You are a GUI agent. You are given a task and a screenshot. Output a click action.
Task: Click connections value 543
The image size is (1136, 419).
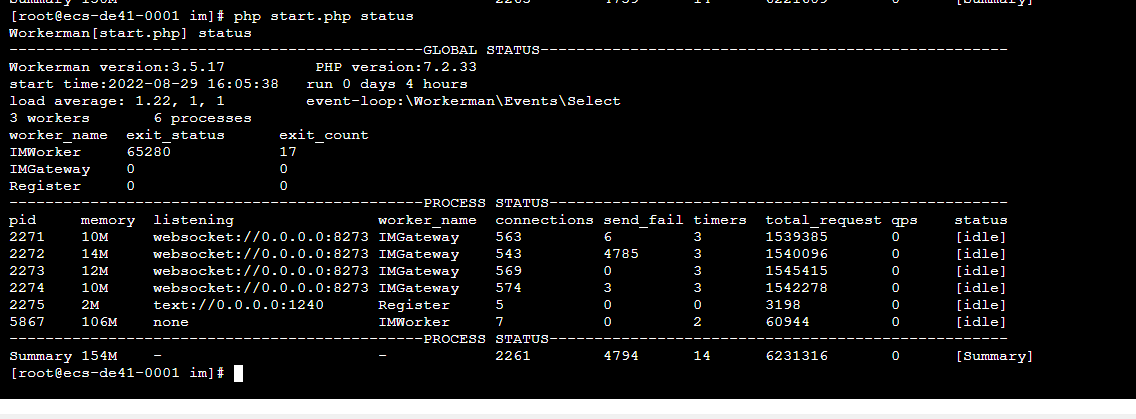coord(509,254)
